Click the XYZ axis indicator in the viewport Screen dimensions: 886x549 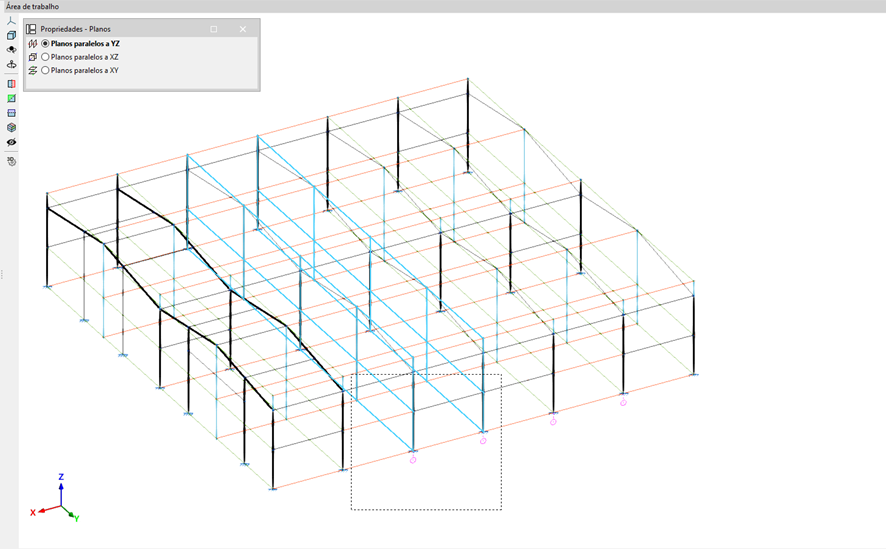55,498
